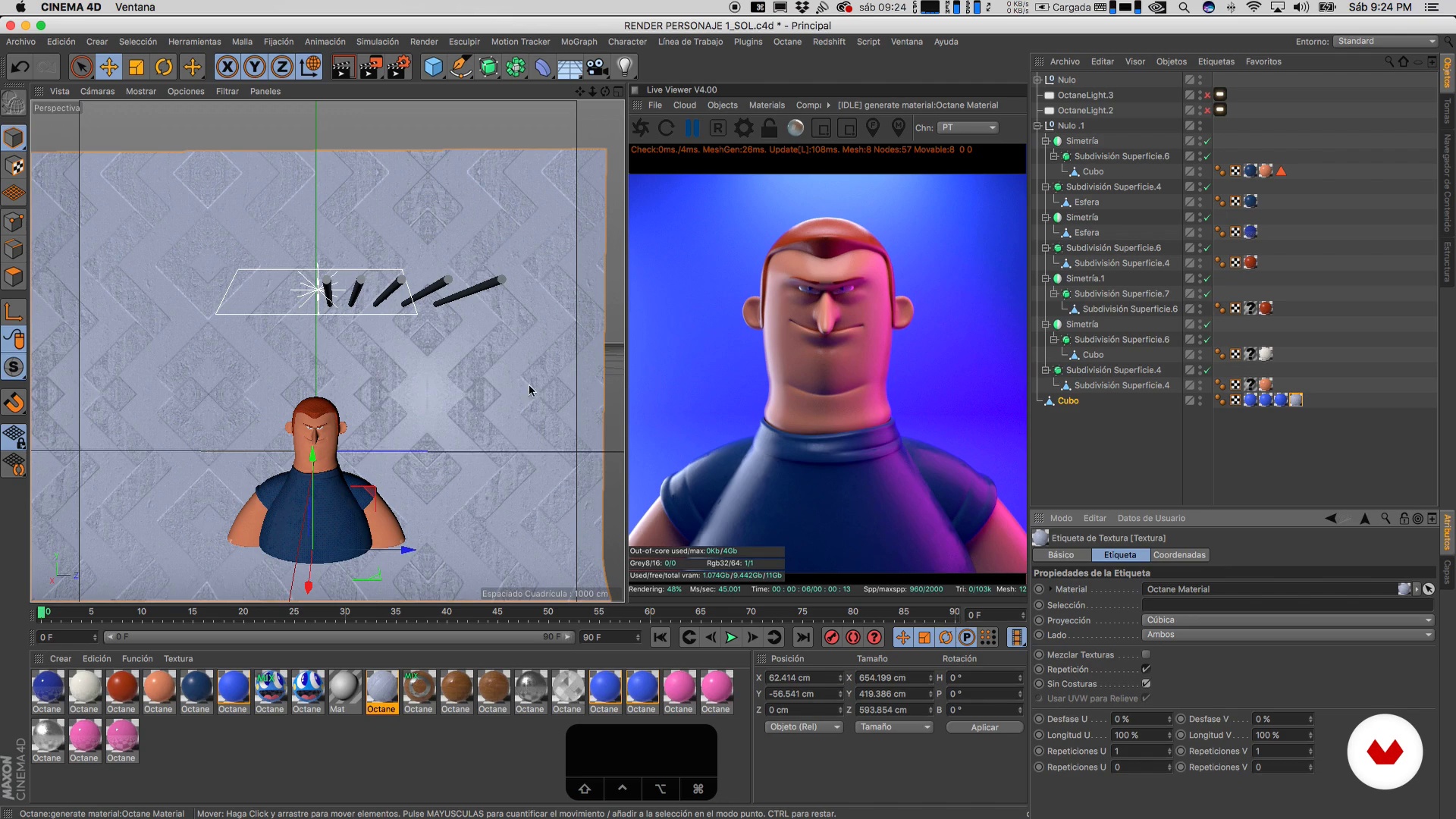
Task: Toggle the Live Viewer lock resolution icon
Action: point(769,128)
